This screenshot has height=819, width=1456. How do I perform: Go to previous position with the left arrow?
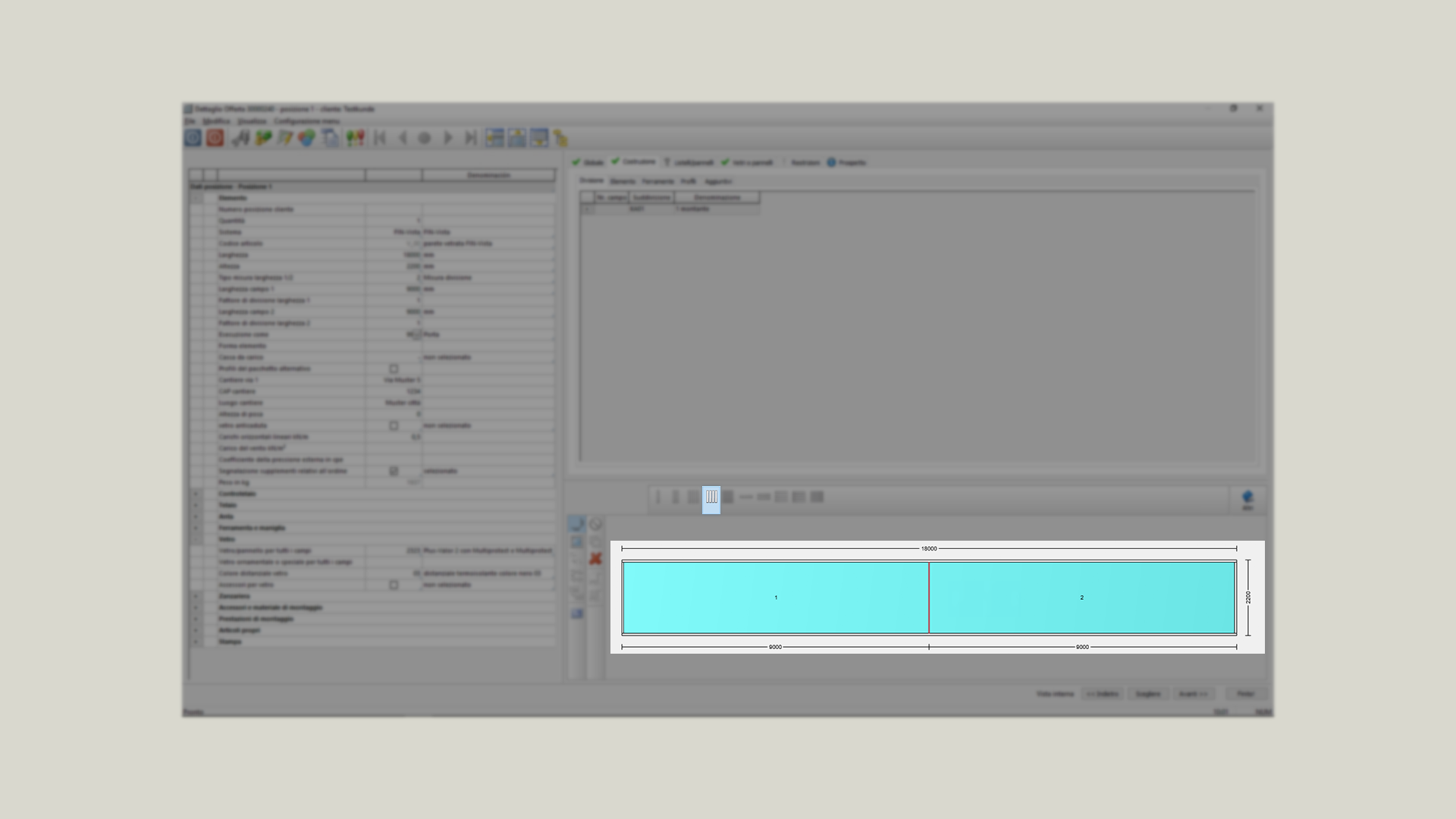[403, 138]
